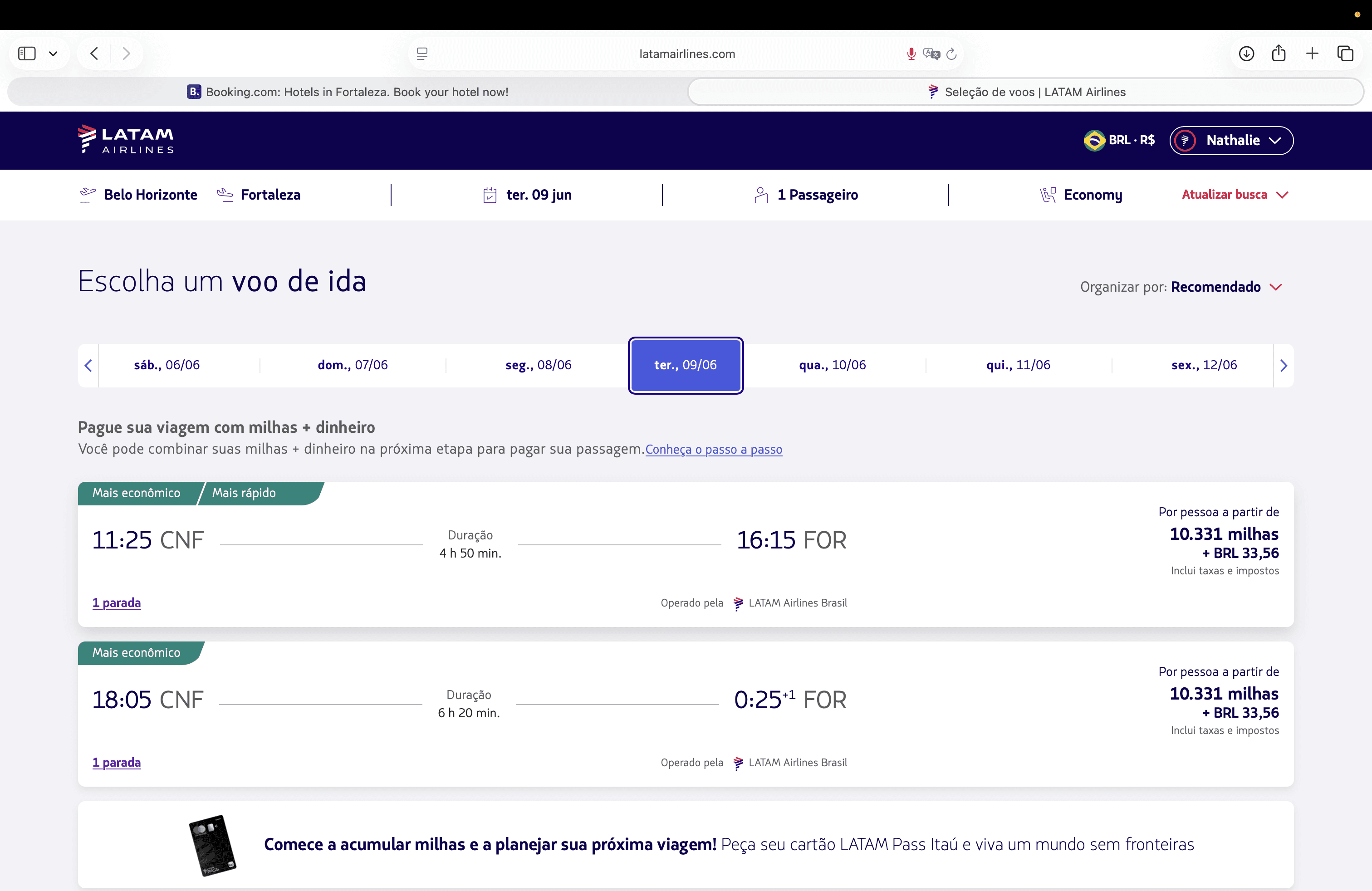Click the LATAM Airlines logo
The height and width of the screenshot is (891, 1372).
tap(126, 139)
